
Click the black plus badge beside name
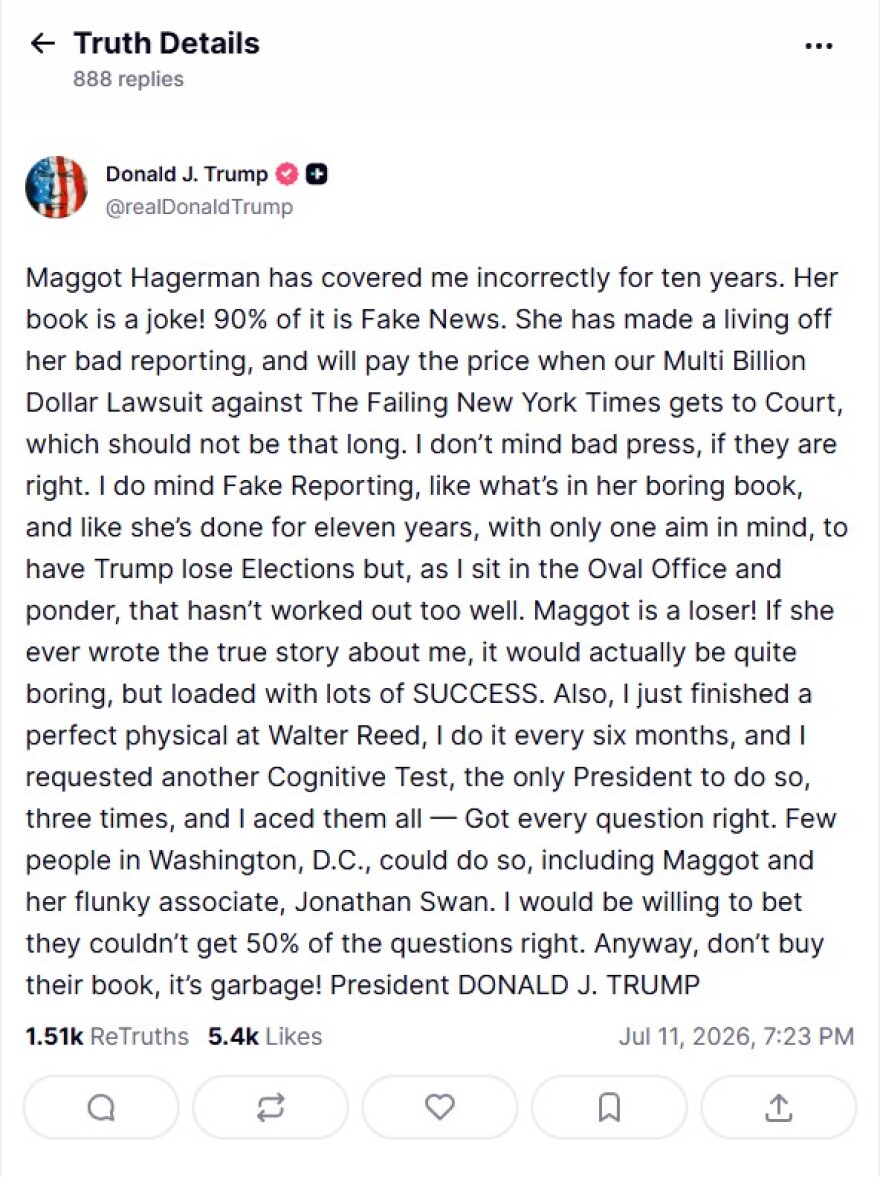pos(317,174)
